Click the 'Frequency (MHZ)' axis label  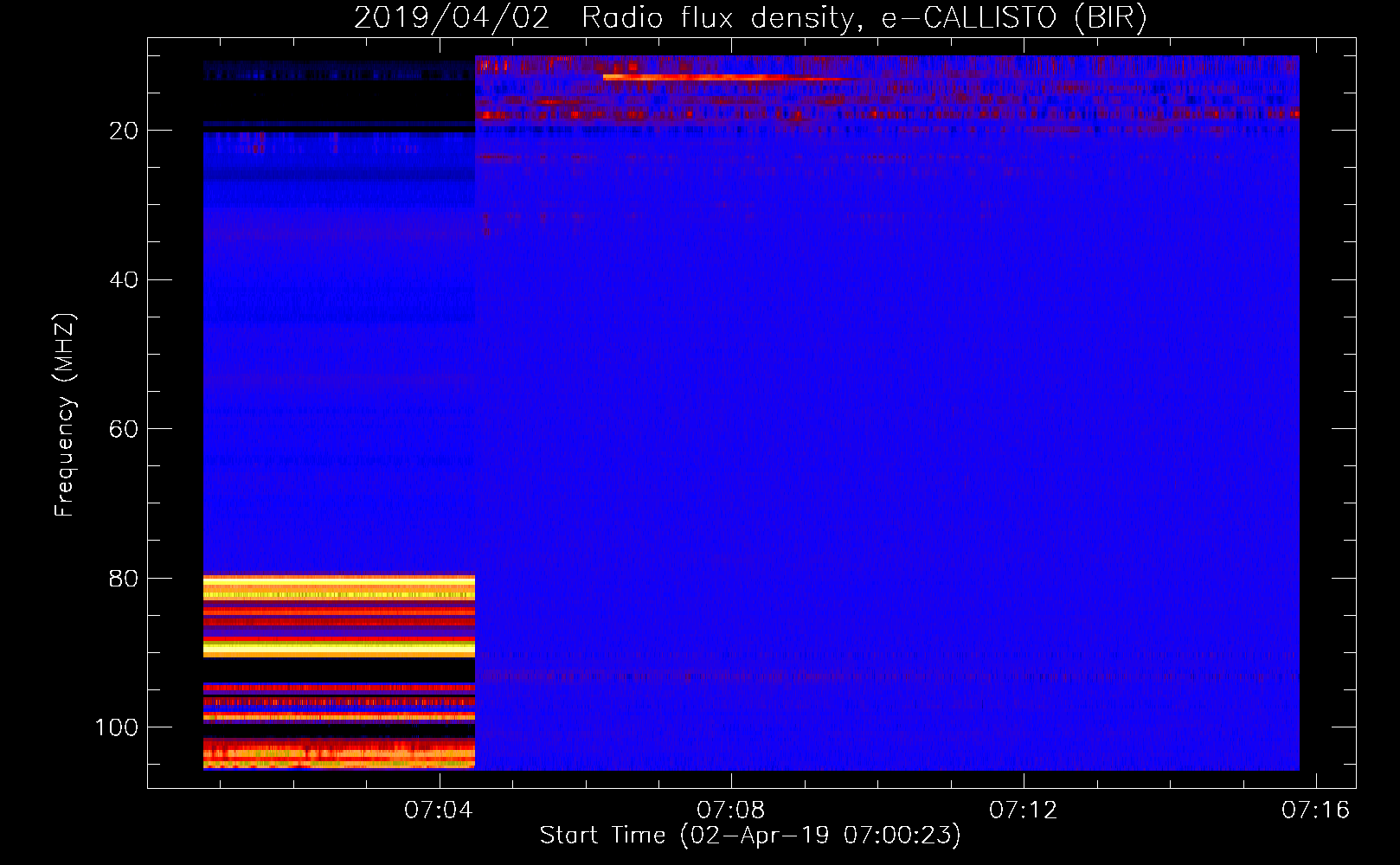(65, 414)
